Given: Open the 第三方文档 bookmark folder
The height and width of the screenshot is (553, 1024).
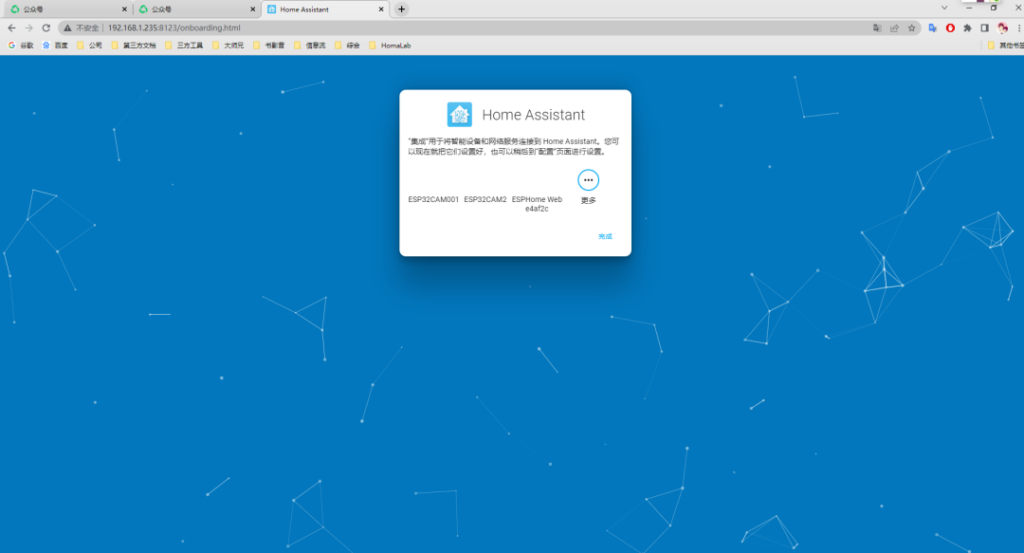Looking at the screenshot, I should 134,45.
